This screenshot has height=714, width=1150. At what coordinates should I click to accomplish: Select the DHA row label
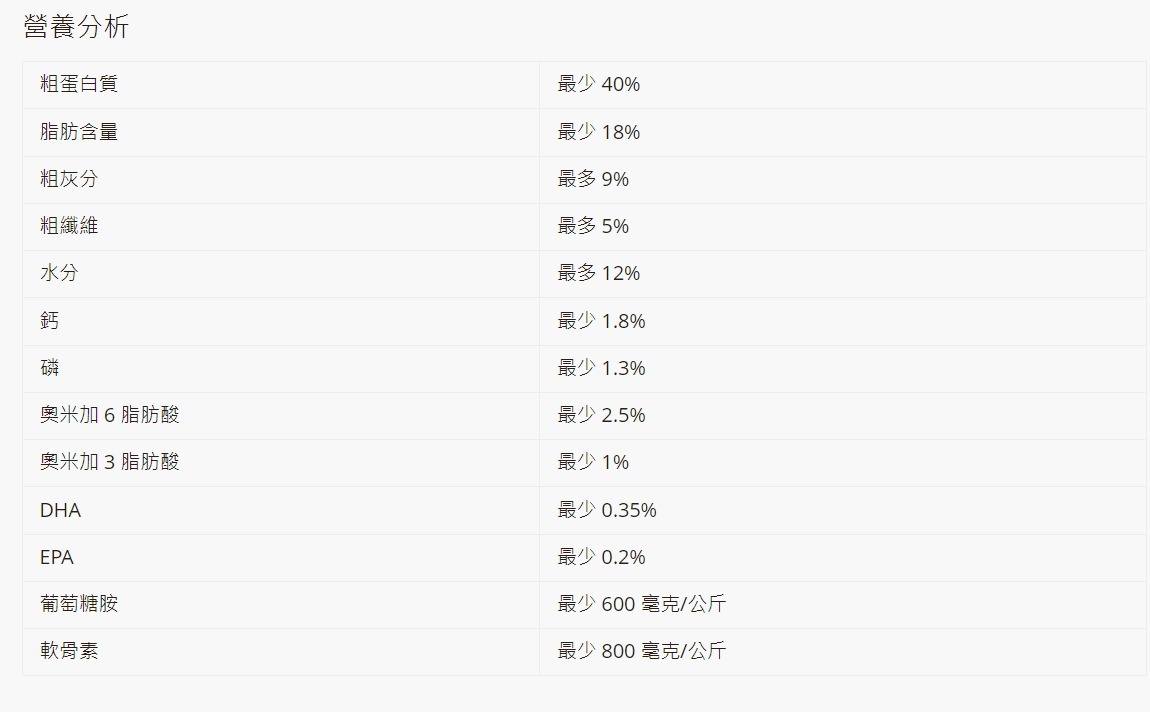60,510
